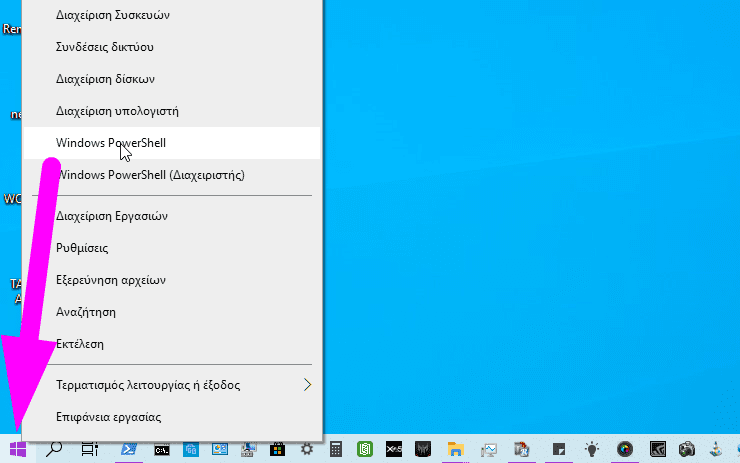Open Εκτέλεση menu entry
Image resolution: width=740 pixels, height=463 pixels.
click(172, 344)
